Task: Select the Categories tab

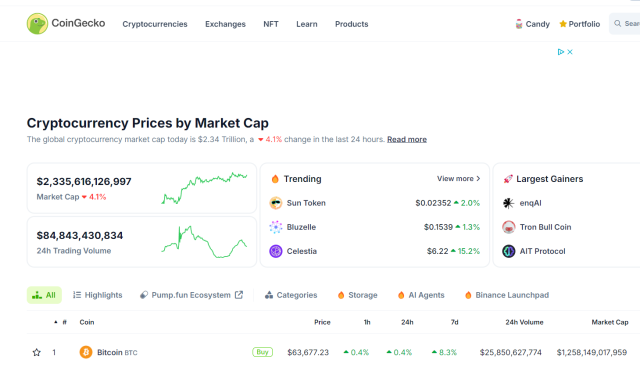Action: (291, 295)
